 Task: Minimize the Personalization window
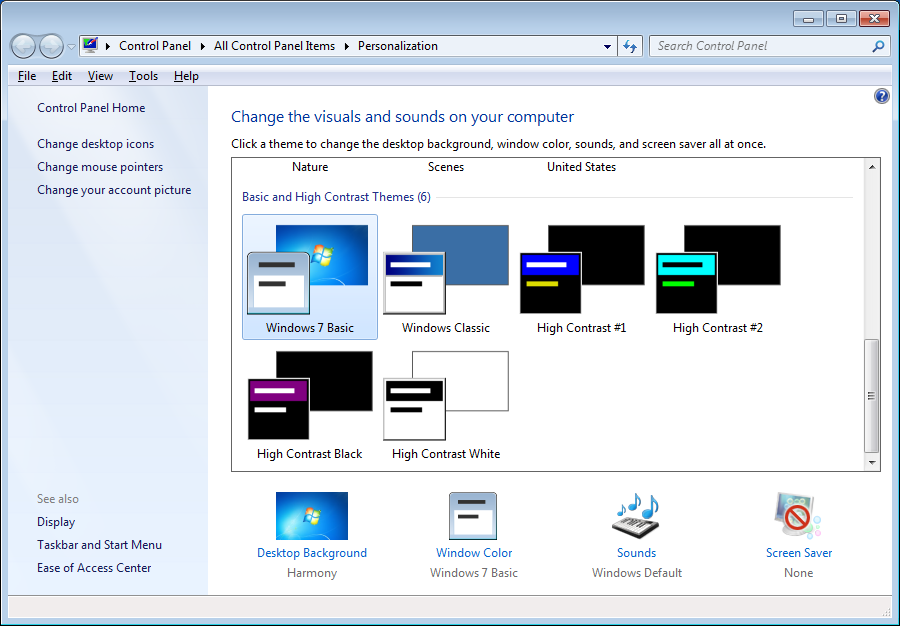click(x=808, y=19)
